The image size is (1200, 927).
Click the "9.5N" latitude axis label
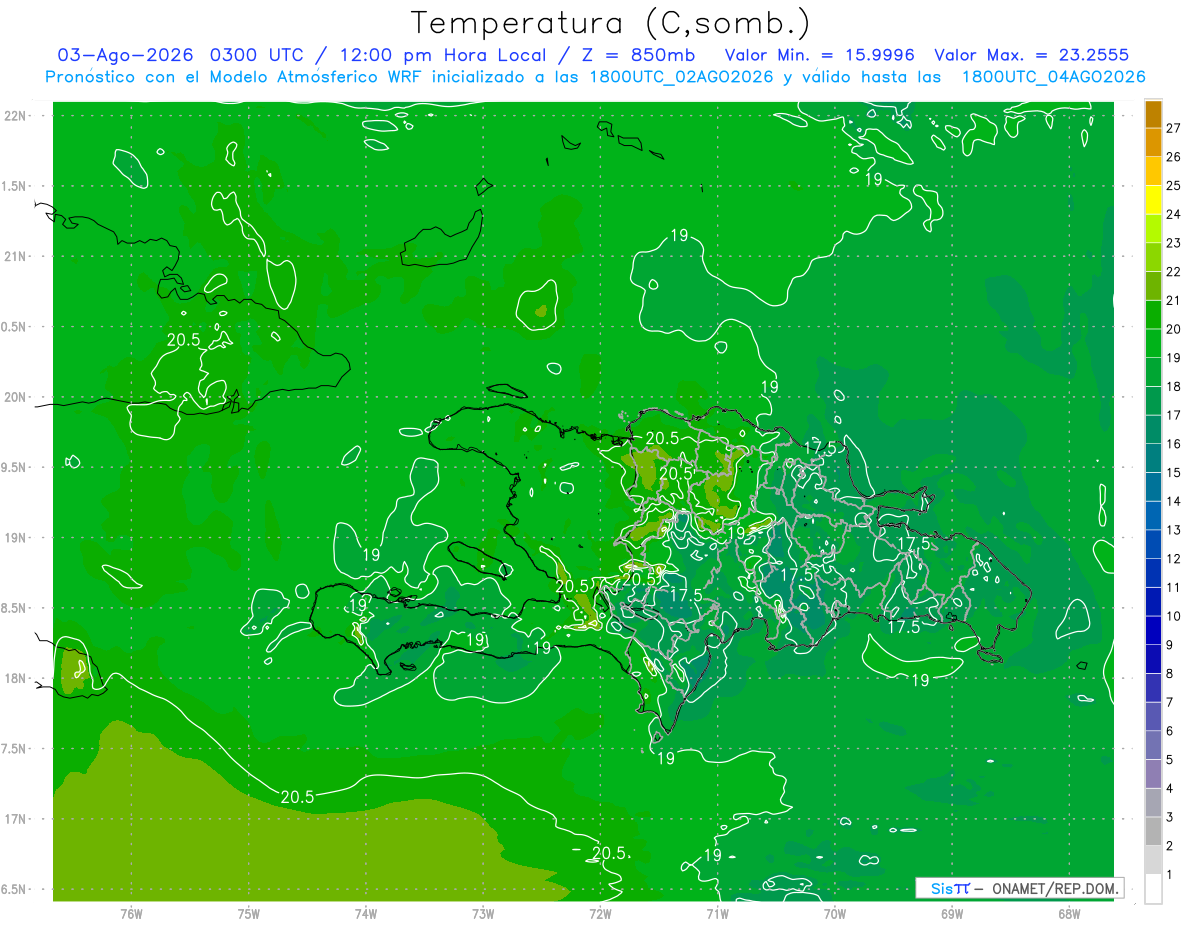pyautogui.click(x=14, y=468)
